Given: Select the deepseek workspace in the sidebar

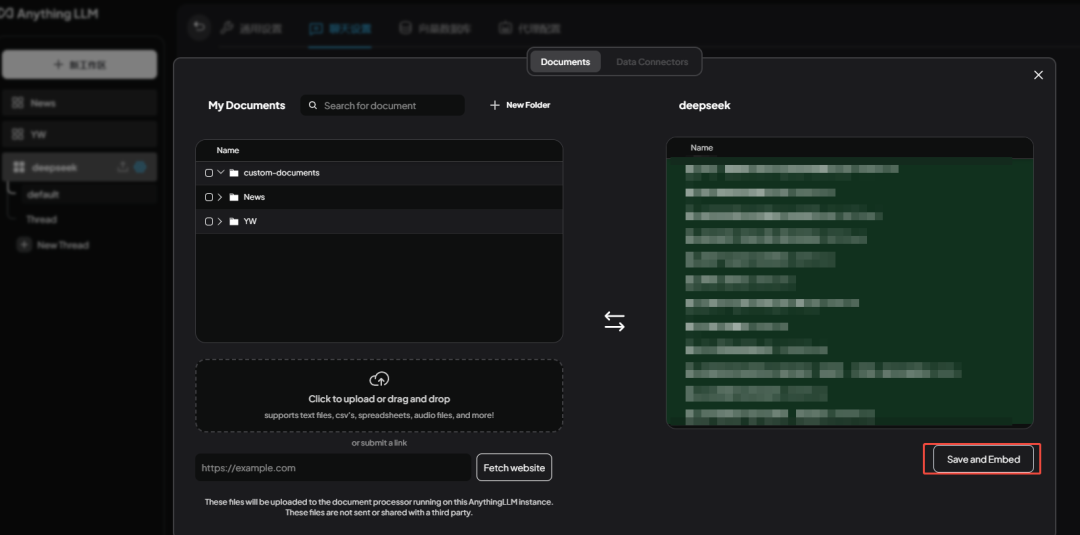Looking at the screenshot, I should click(x=79, y=167).
